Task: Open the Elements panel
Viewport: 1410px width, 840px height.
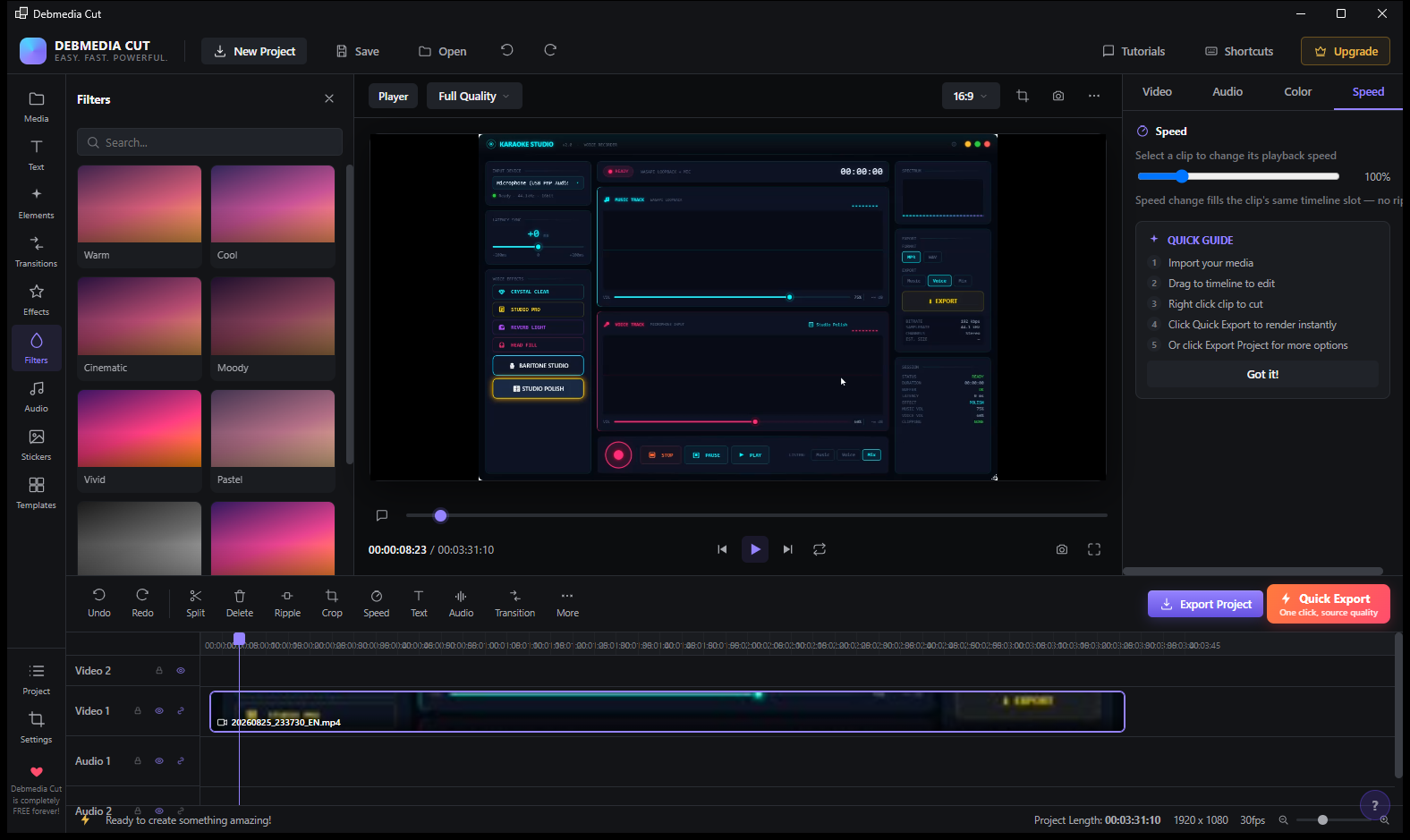Action: point(36,203)
